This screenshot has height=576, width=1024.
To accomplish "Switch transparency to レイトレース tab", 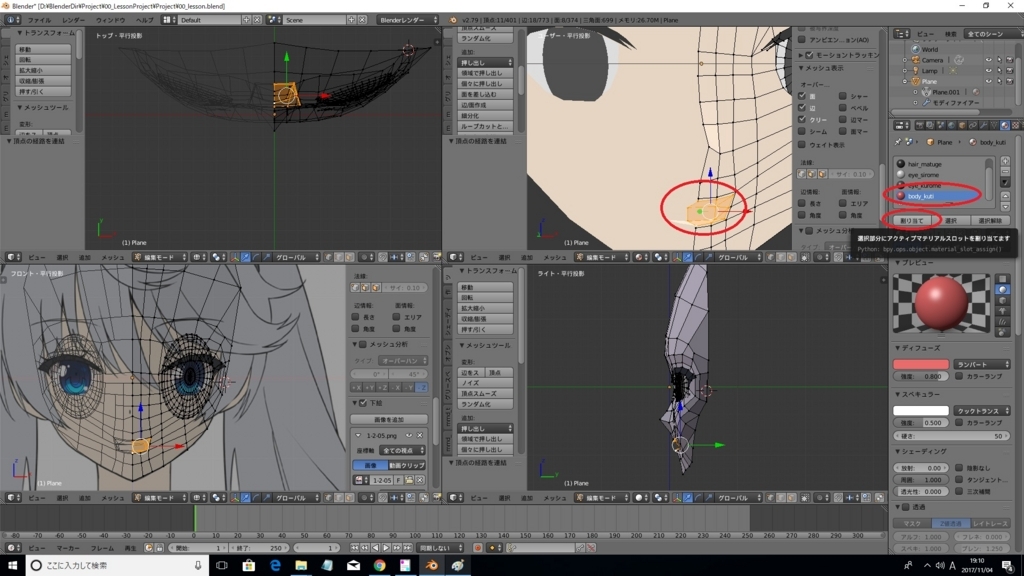I will tap(990, 524).
